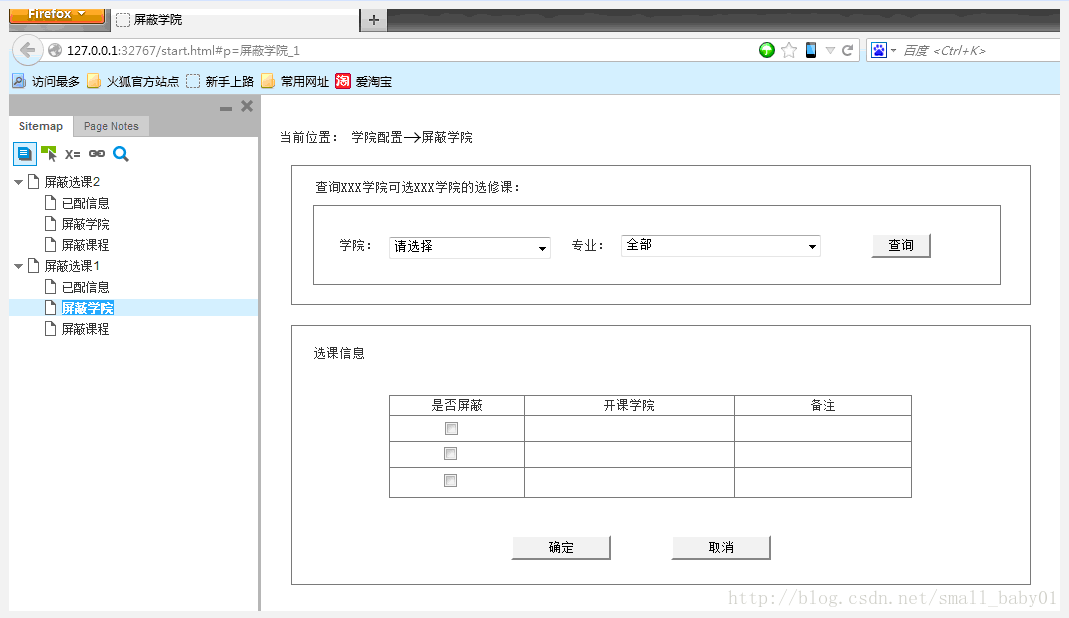Click the mobile phone icon in address bar

(x=811, y=50)
